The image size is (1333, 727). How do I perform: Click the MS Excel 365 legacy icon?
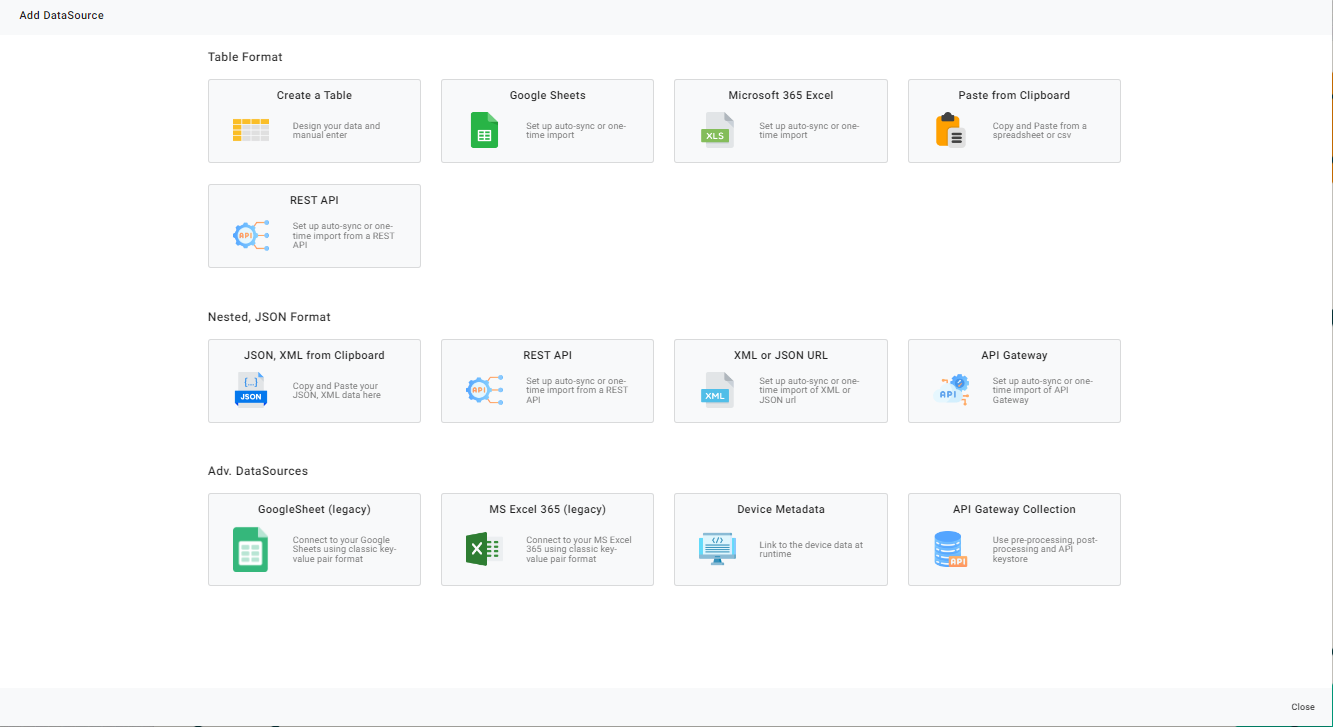[x=484, y=549]
